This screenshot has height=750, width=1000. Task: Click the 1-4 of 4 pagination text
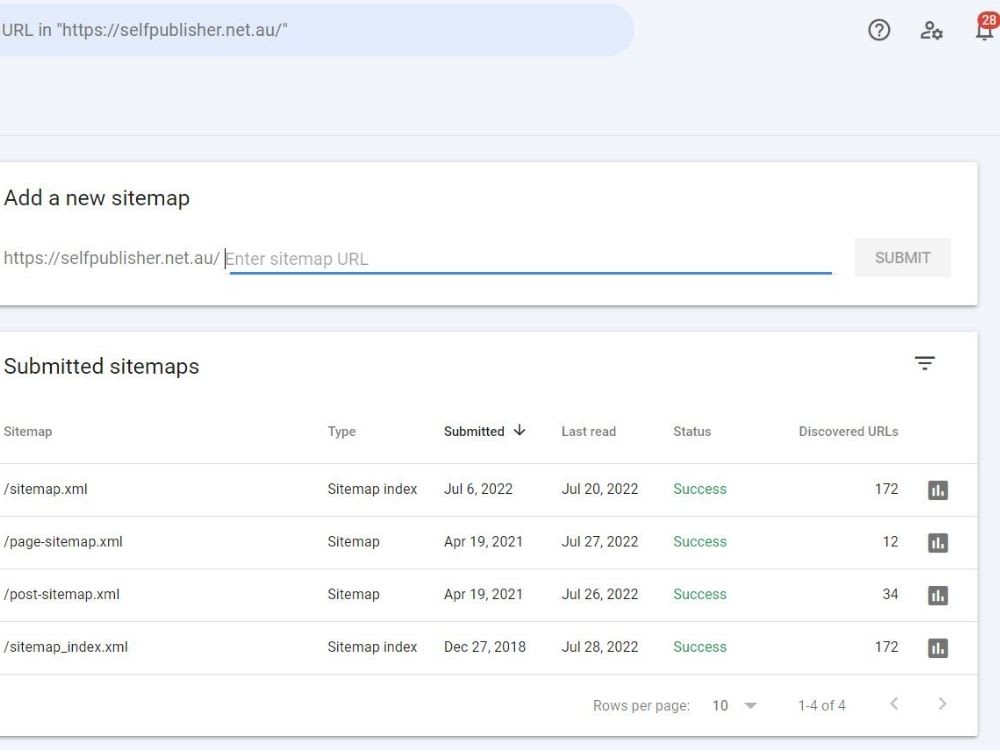click(x=821, y=705)
